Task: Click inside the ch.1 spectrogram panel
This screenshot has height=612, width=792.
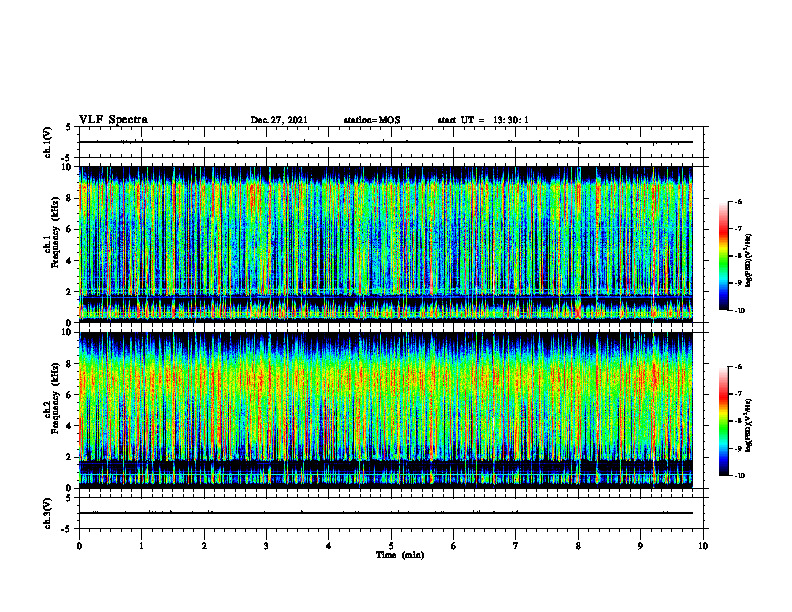Action: tap(386, 244)
